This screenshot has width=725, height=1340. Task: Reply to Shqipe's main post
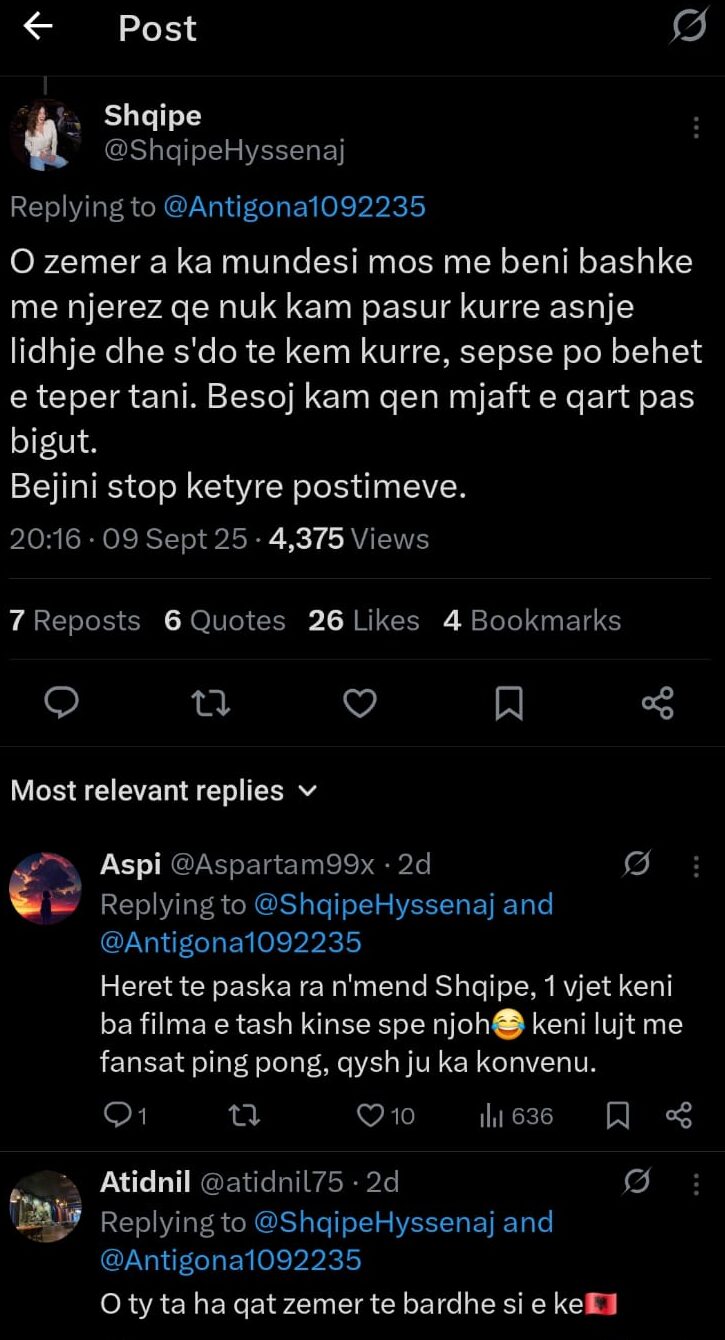click(x=62, y=704)
